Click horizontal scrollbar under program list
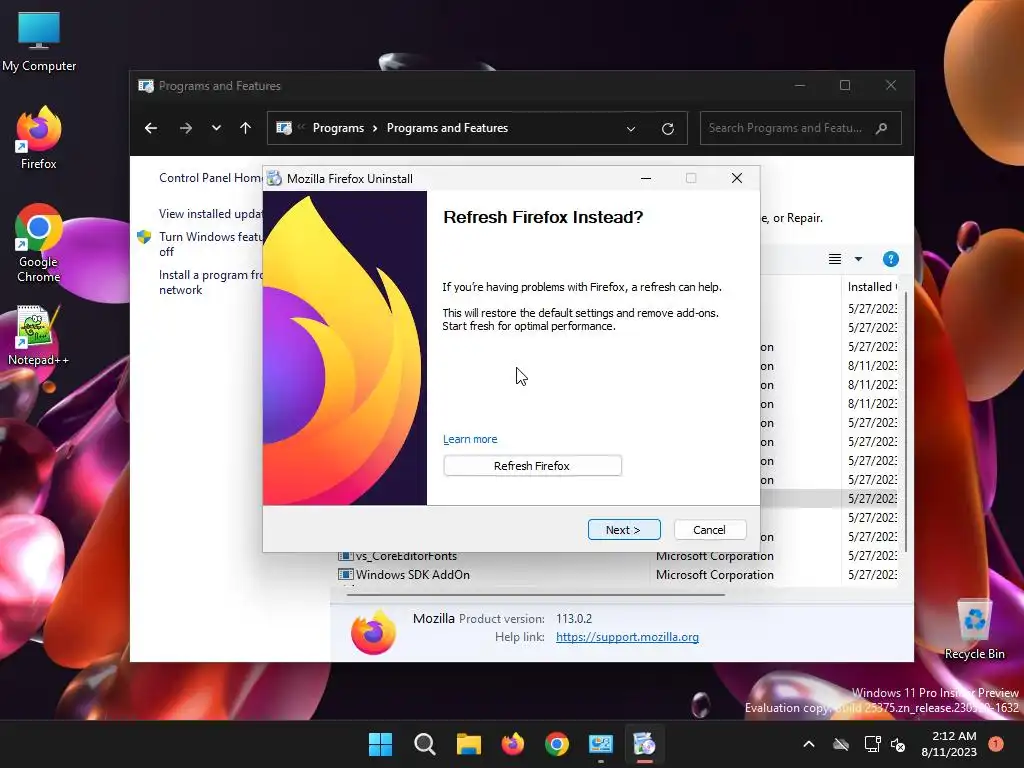 (x=536, y=595)
